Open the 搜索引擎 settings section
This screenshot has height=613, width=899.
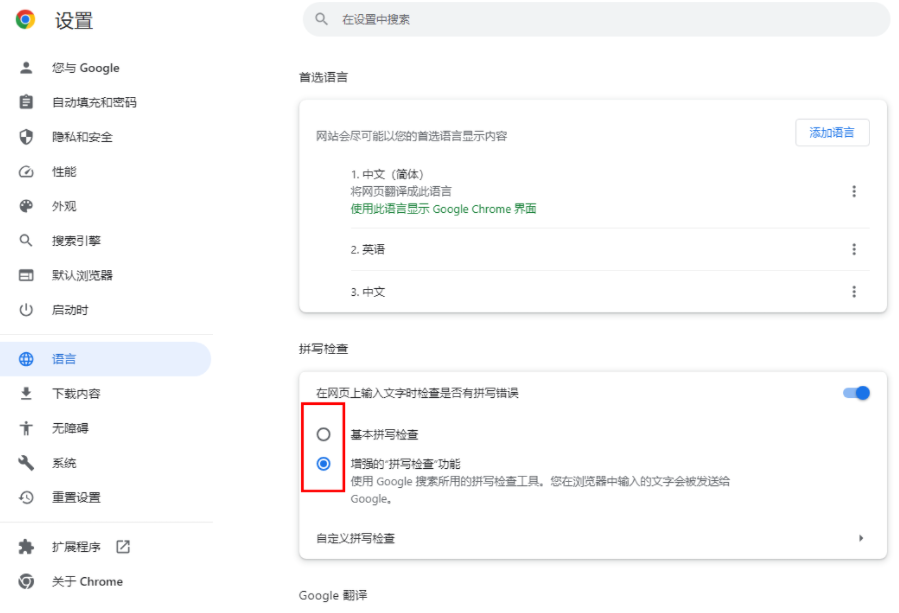click(105, 240)
